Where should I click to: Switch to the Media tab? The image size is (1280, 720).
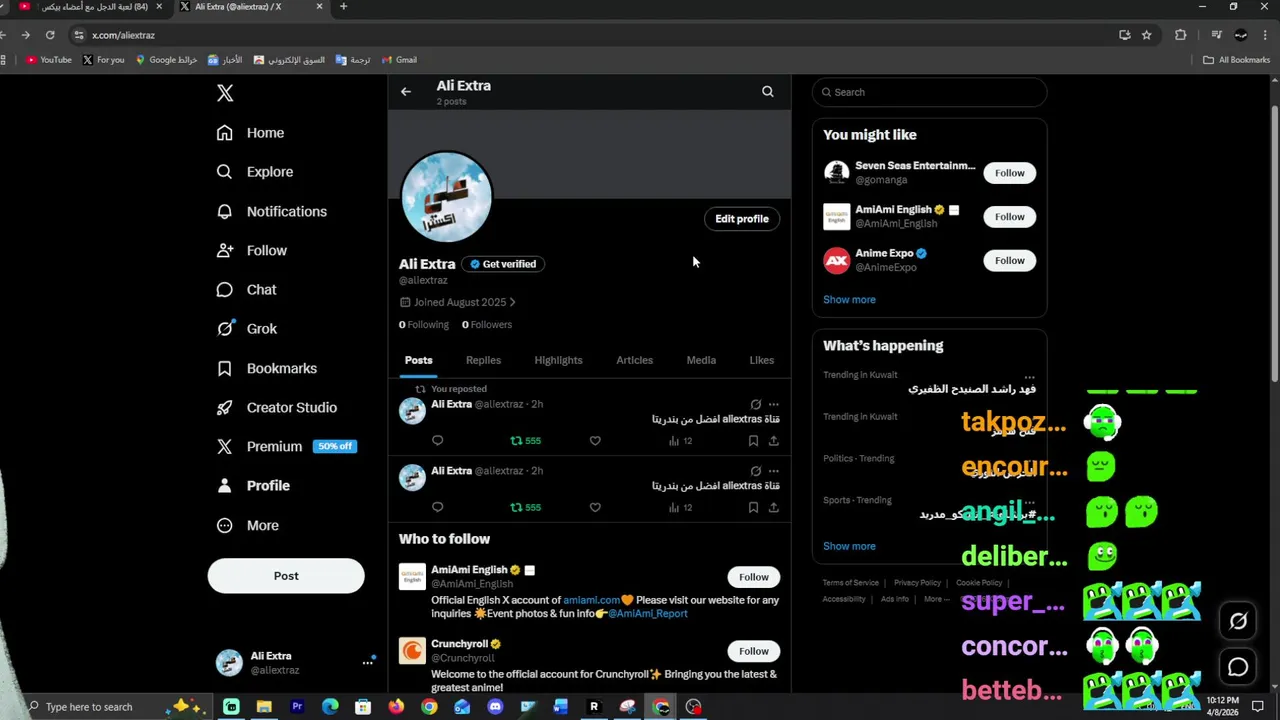701,360
